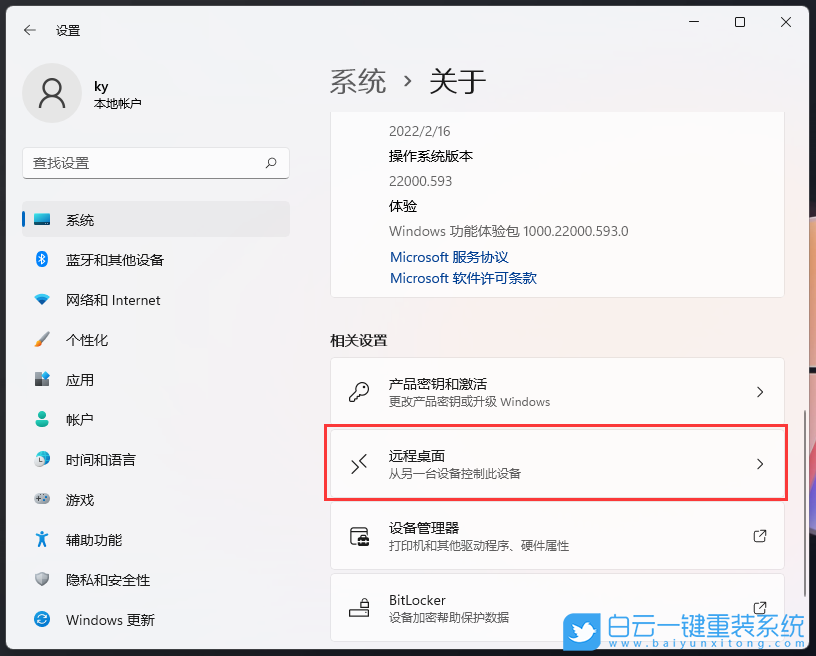Click the 隐私和安全性 shield icon
This screenshot has width=816, height=656.
point(40,580)
